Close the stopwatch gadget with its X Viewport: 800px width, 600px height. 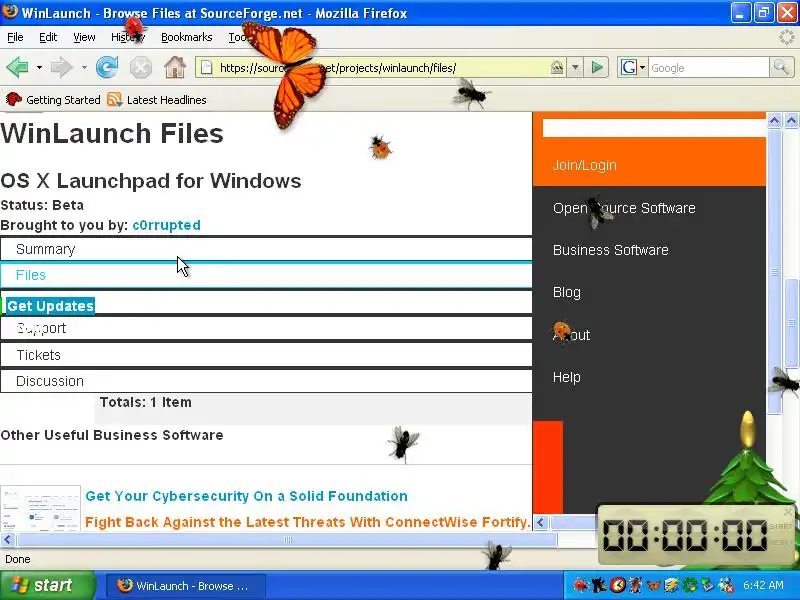[788, 511]
